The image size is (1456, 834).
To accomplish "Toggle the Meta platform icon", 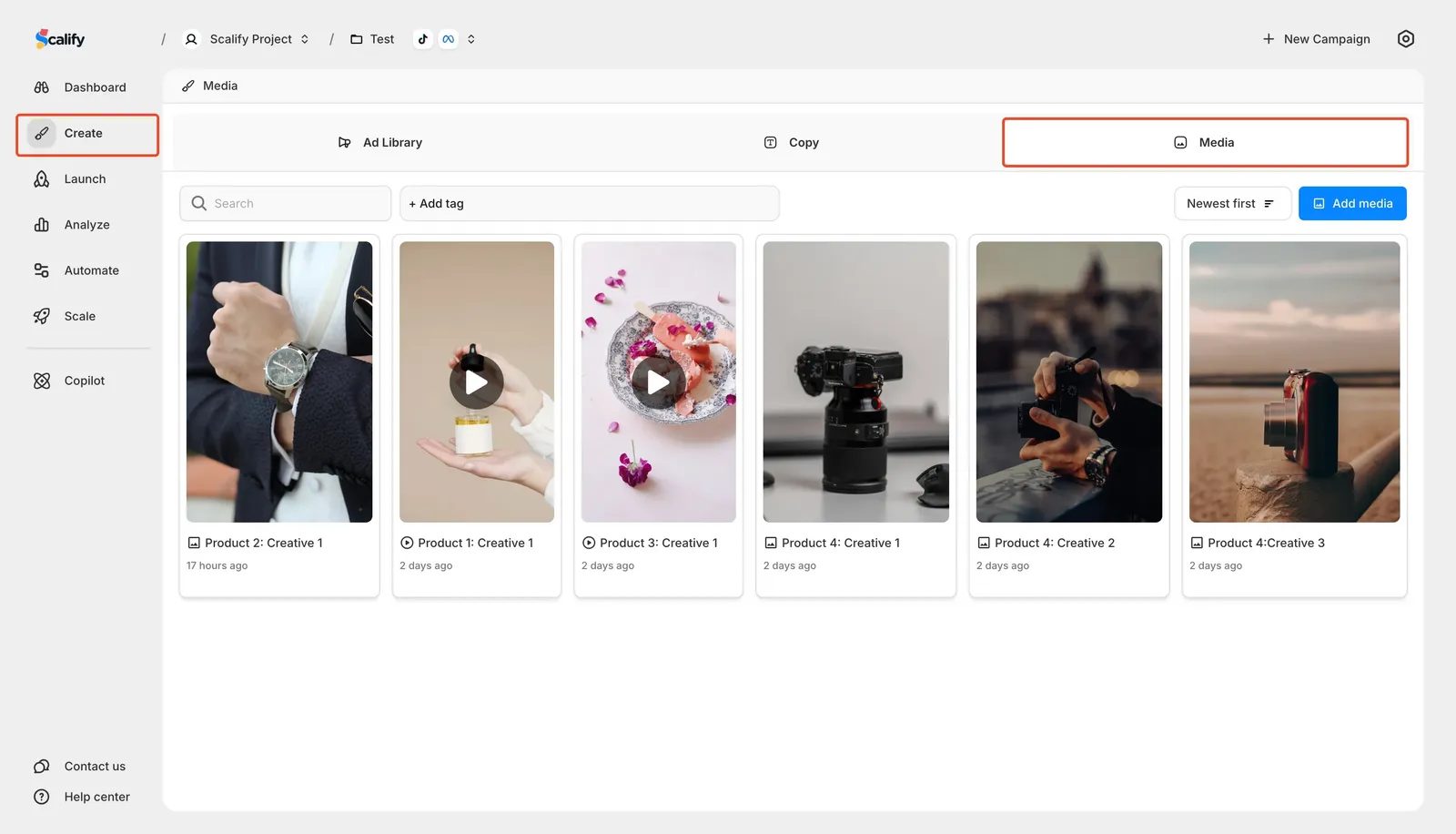I will pos(448,38).
